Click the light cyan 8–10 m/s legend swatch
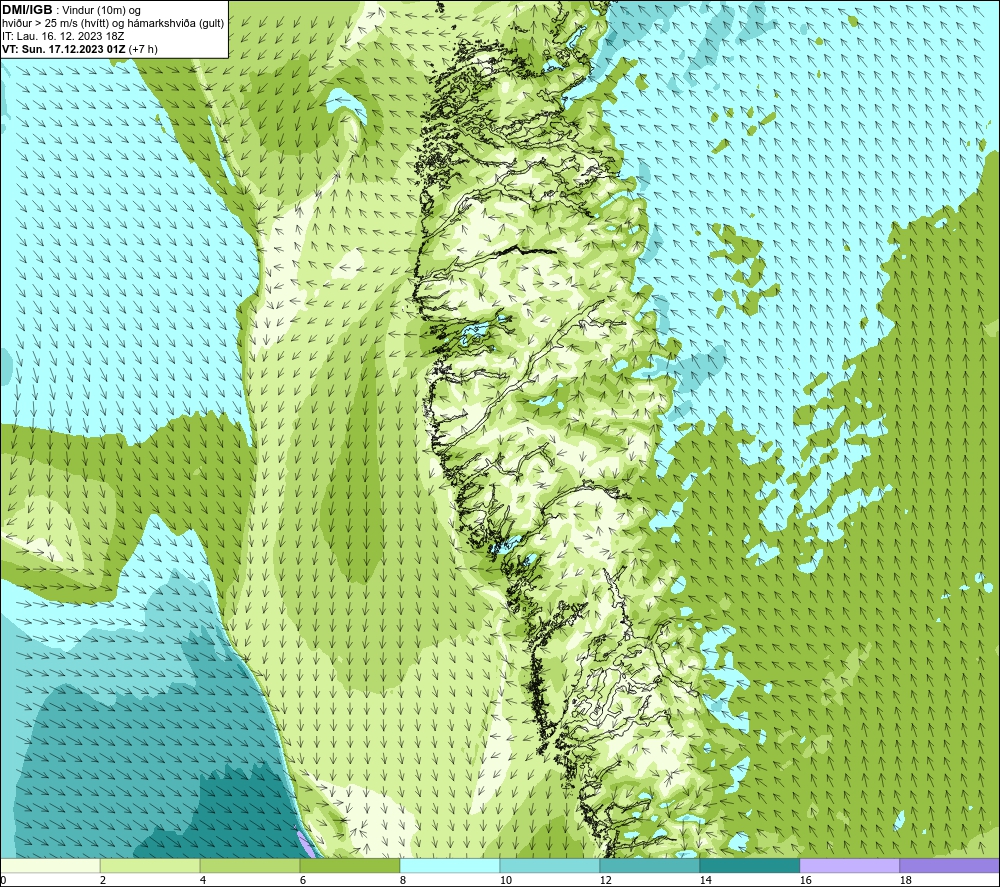Viewport: 1000px width, 887px height. click(450, 865)
